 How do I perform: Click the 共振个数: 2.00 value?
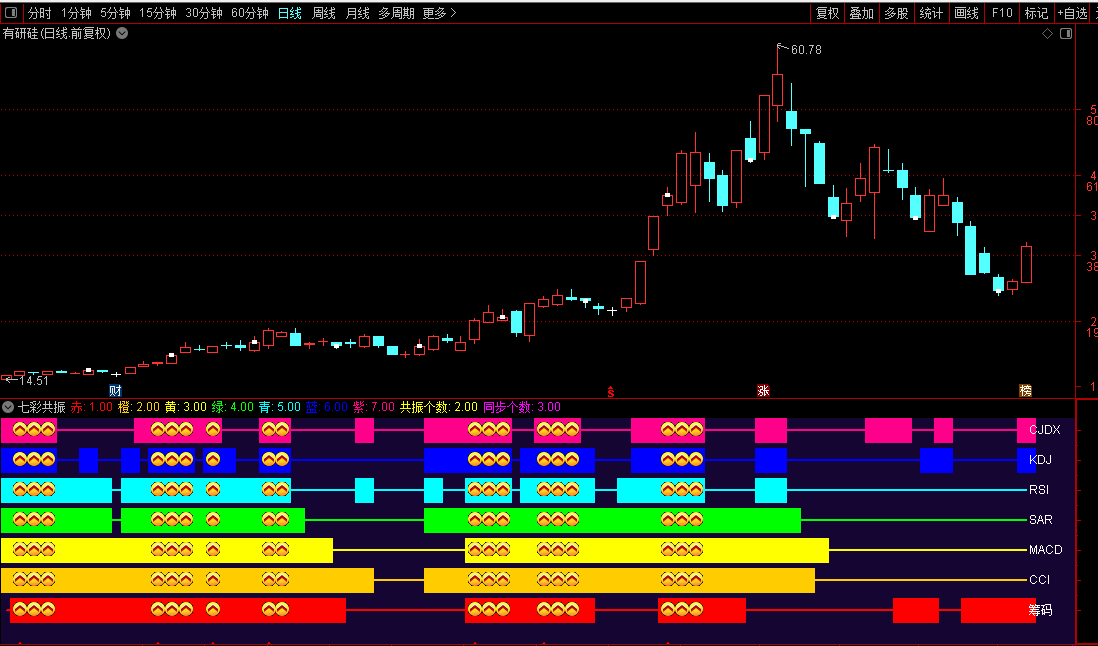438,407
